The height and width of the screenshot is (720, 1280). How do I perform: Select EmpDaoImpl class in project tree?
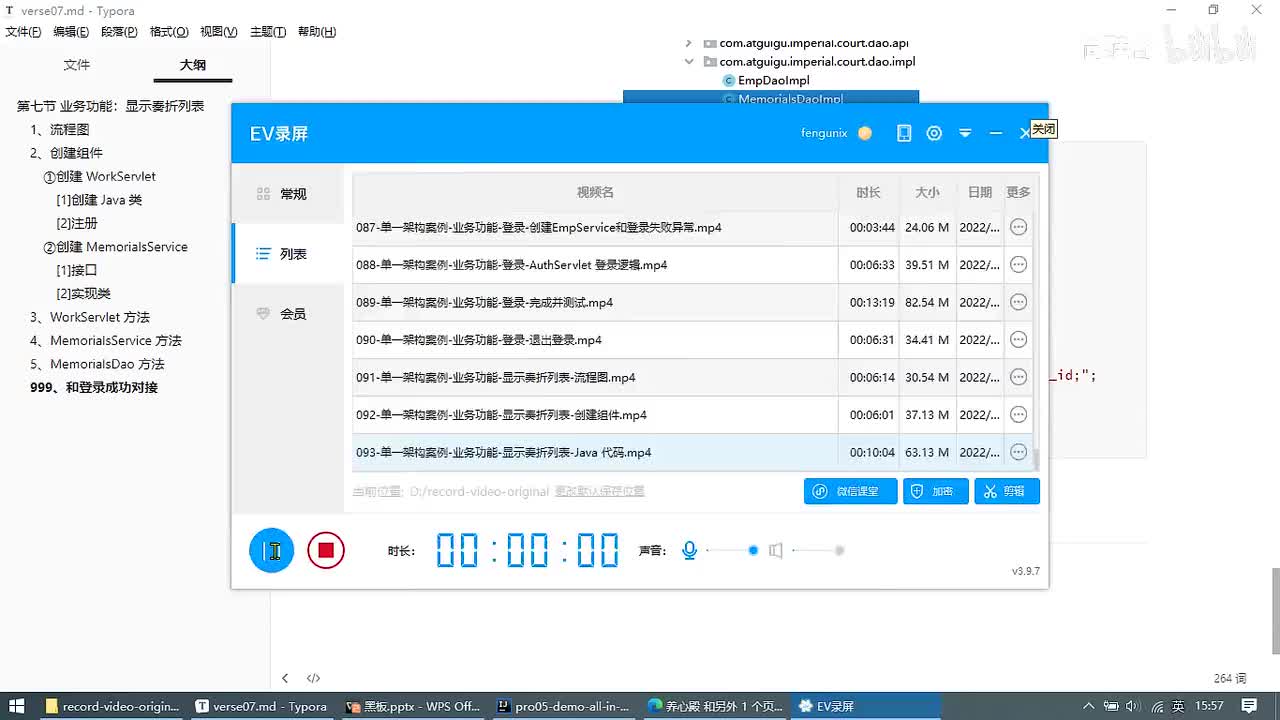[x=765, y=80]
